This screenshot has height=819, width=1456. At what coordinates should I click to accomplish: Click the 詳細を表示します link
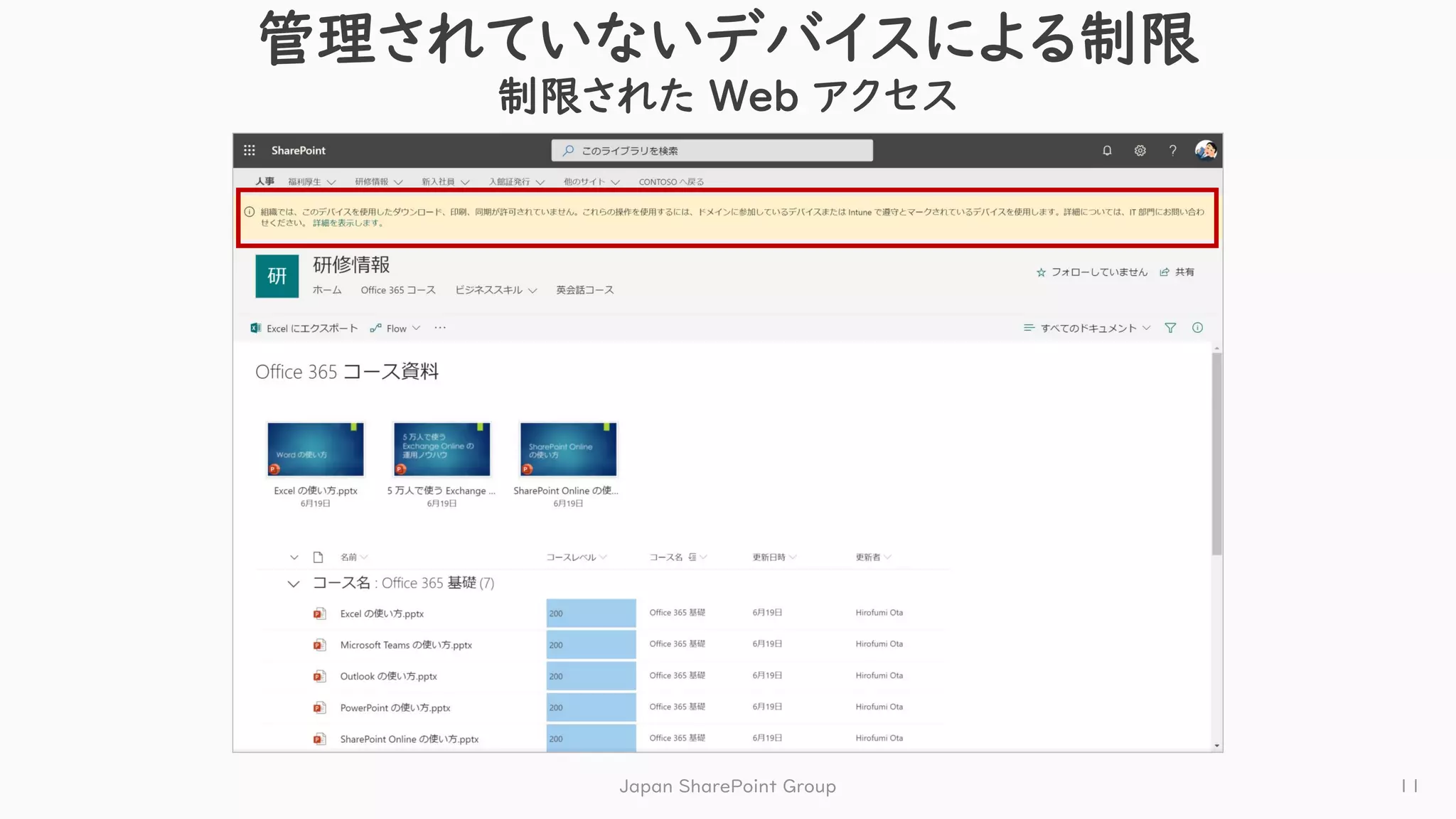348,223
